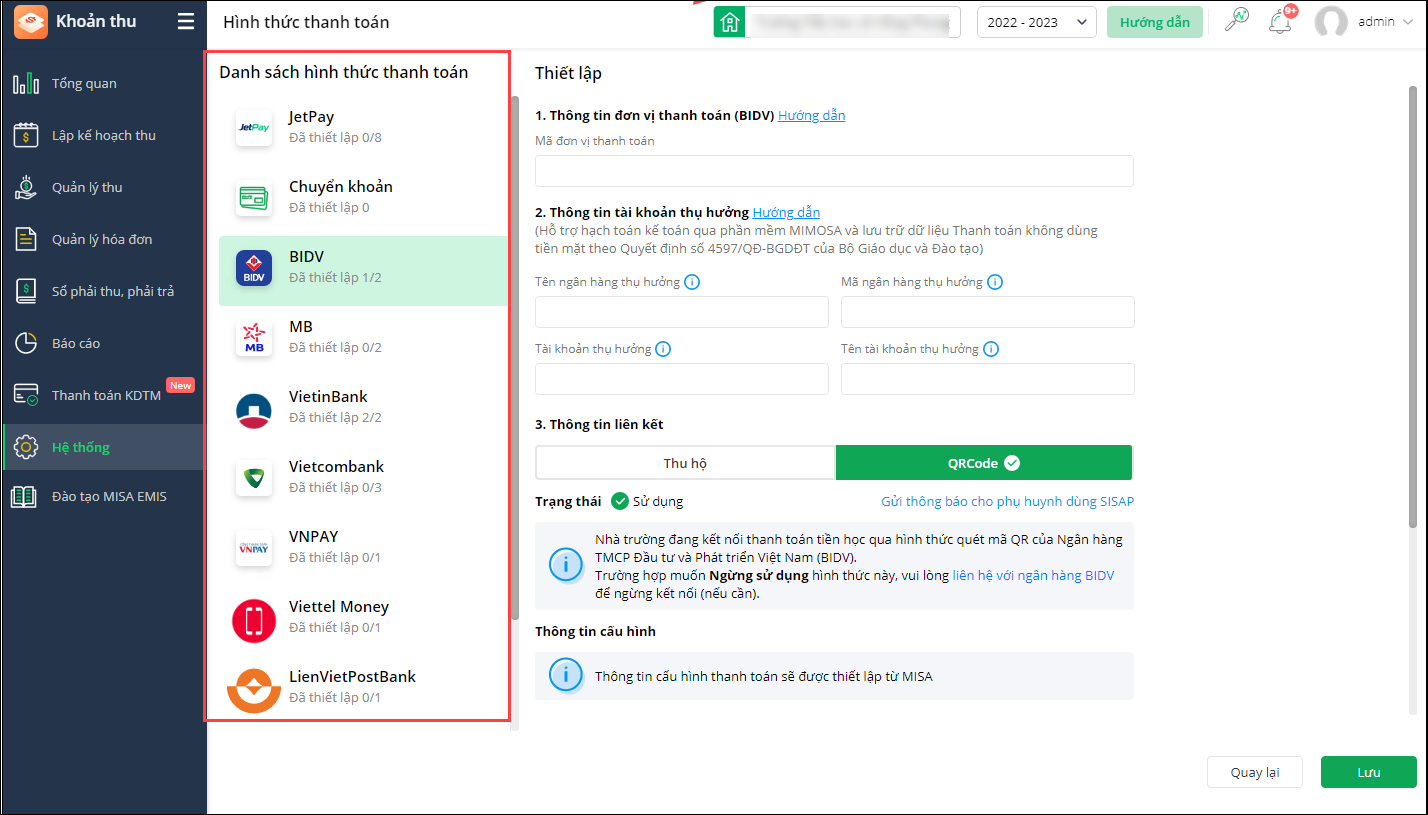Click the Khoản thu app logo
This screenshot has height=815, width=1428.
pos(31,22)
